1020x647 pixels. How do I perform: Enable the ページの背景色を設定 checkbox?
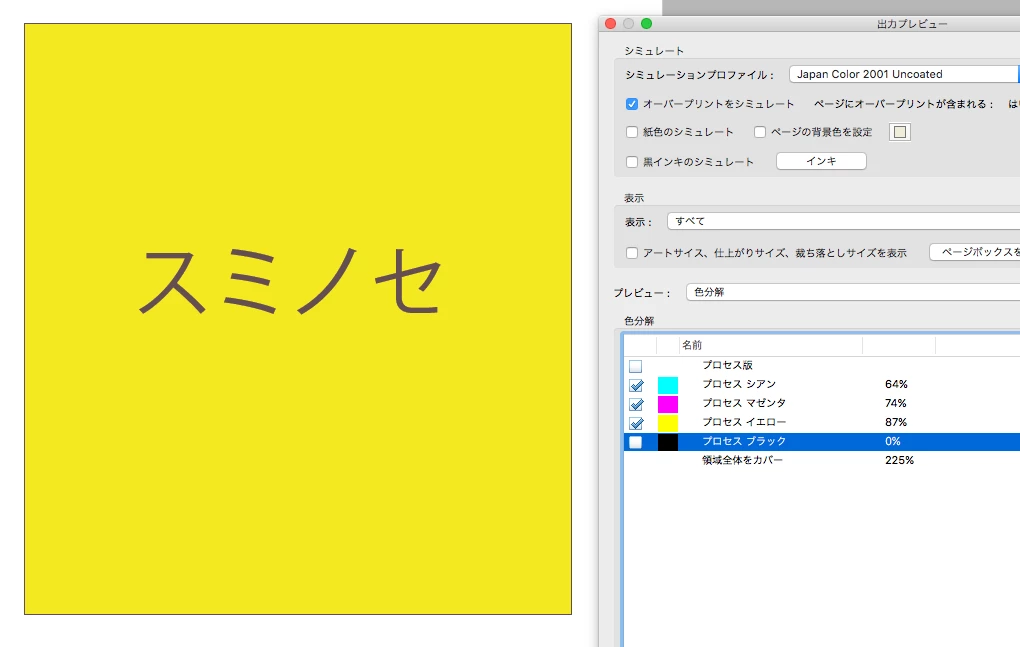click(x=760, y=132)
